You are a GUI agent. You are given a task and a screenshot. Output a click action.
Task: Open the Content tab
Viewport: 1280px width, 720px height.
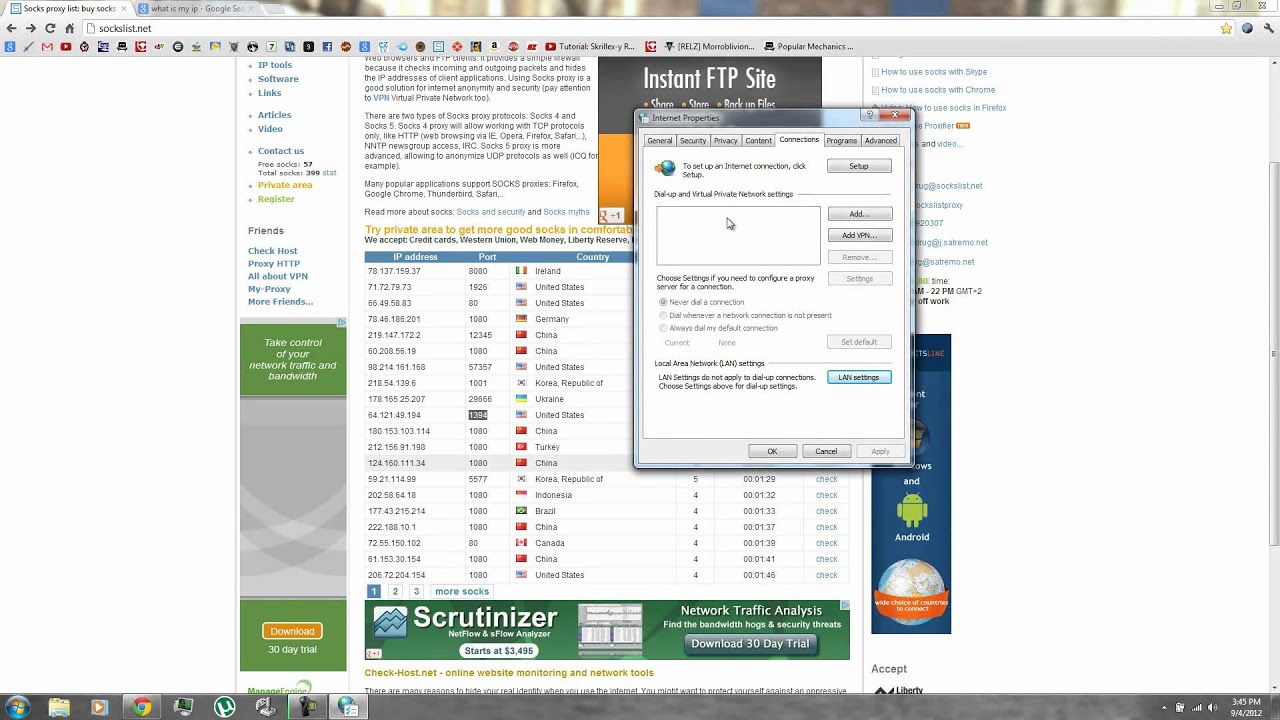(x=758, y=141)
